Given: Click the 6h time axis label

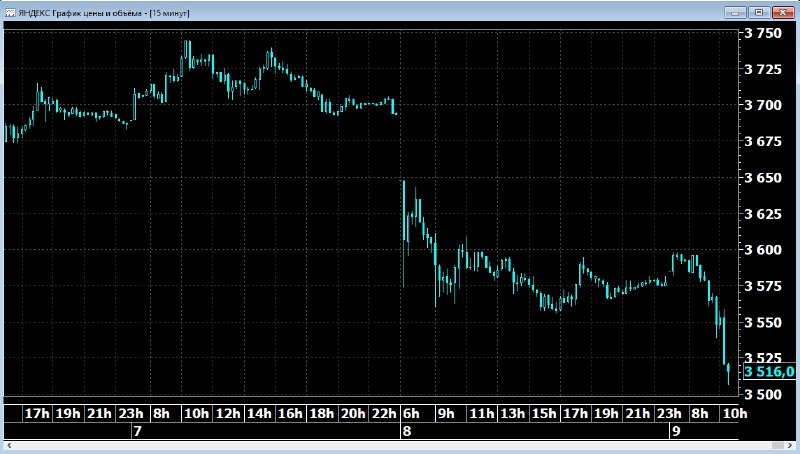Looking at the screenshot, I should pyautogui.click(x=411, y=413).
